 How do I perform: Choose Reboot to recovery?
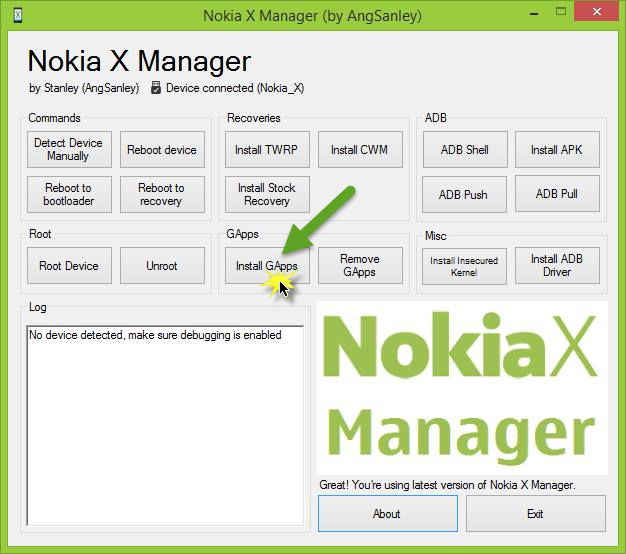click(x=162, y=194)
